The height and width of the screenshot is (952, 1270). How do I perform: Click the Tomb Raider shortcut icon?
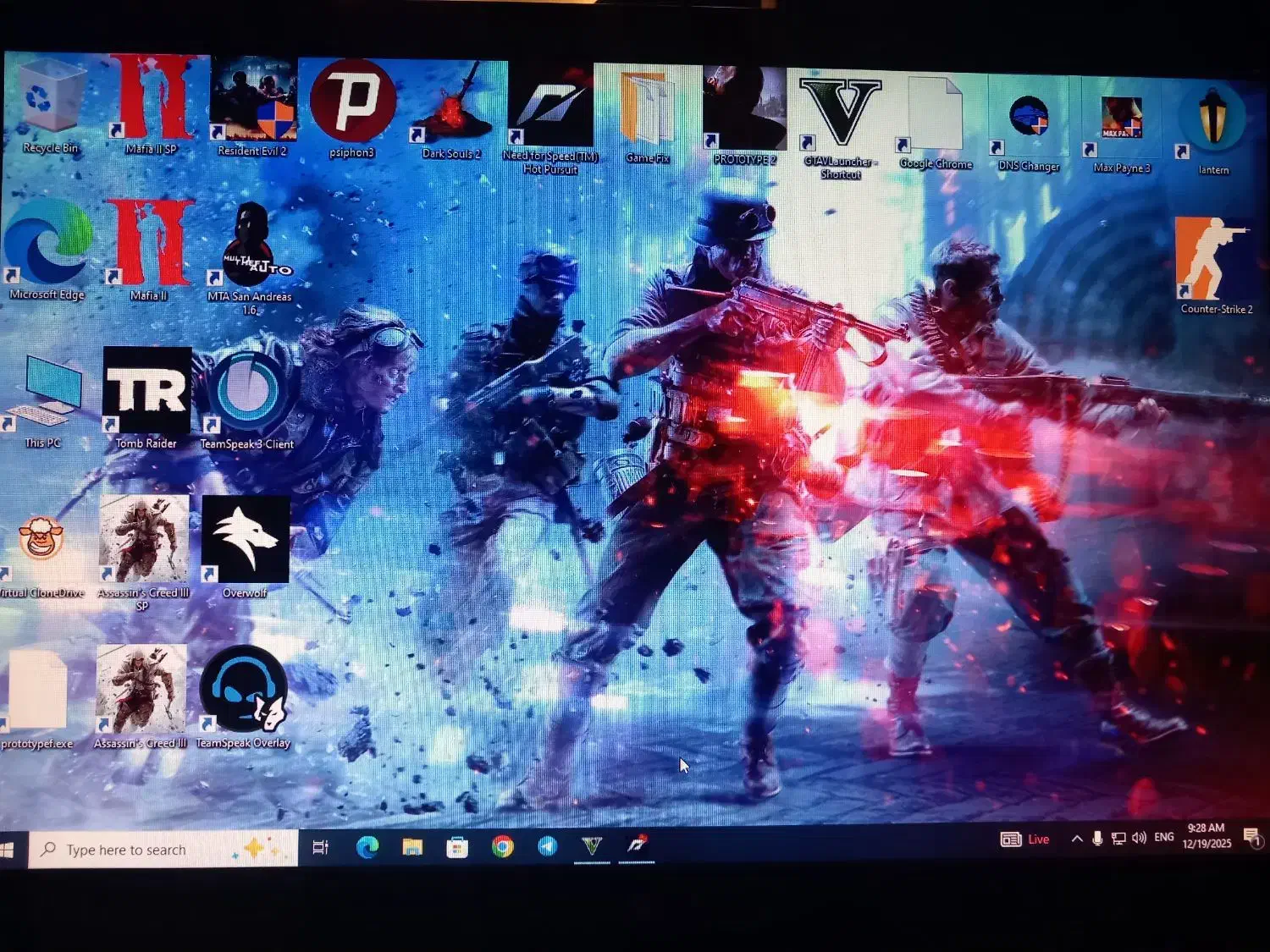pyautogui.click(x=147, y=392)
